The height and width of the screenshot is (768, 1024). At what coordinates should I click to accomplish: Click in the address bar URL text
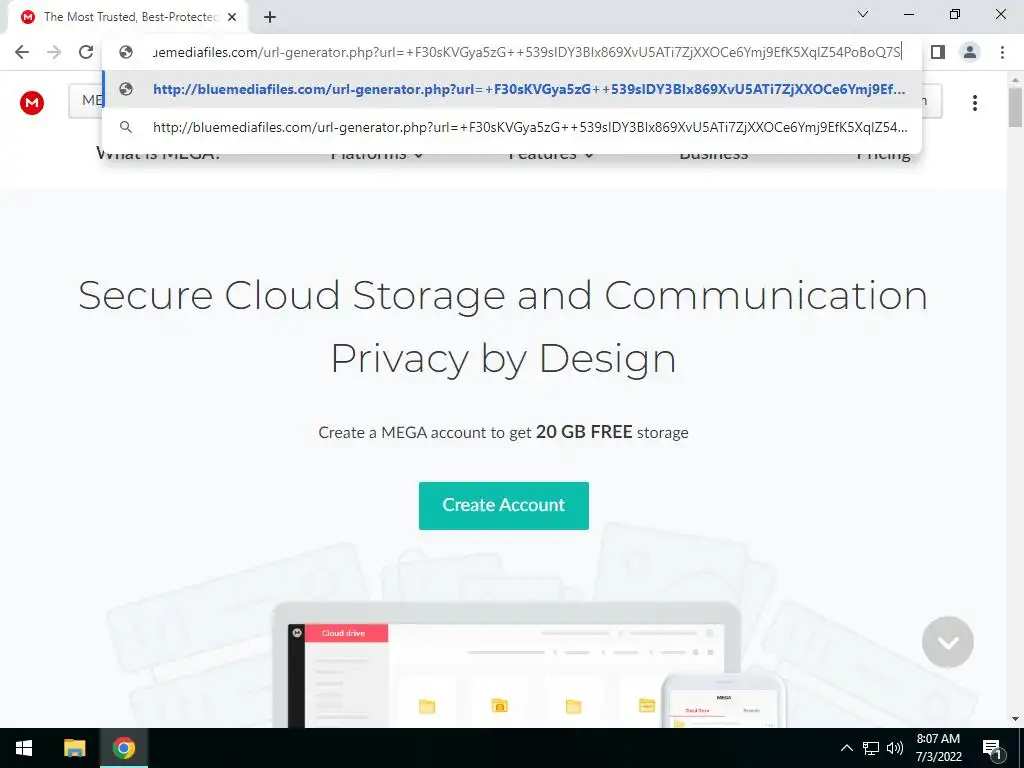pyautogui.click(x=526, y=52)
